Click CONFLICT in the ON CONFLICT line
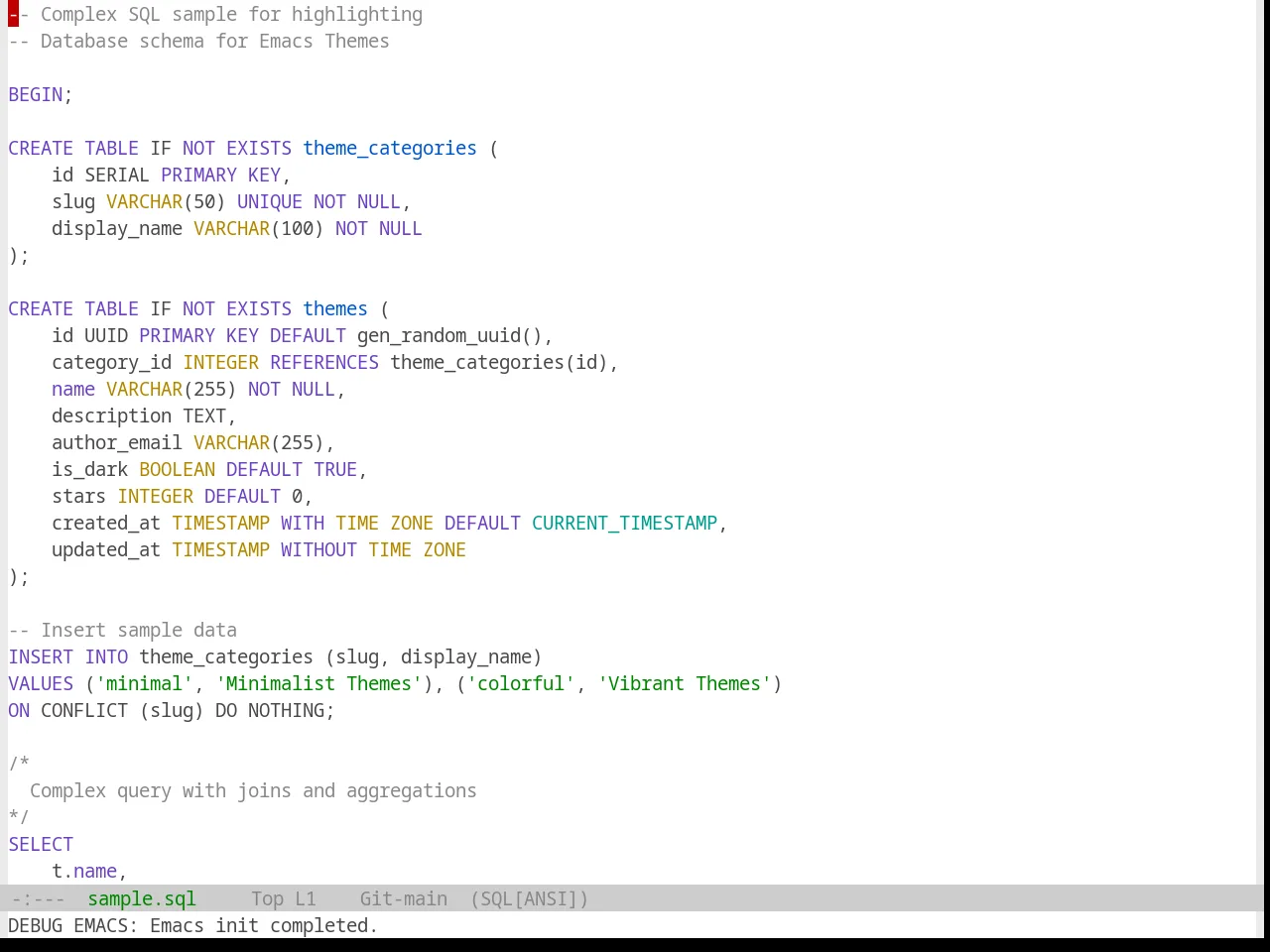The width and height of the screenshot is (1270, 952). click(84, 710)
